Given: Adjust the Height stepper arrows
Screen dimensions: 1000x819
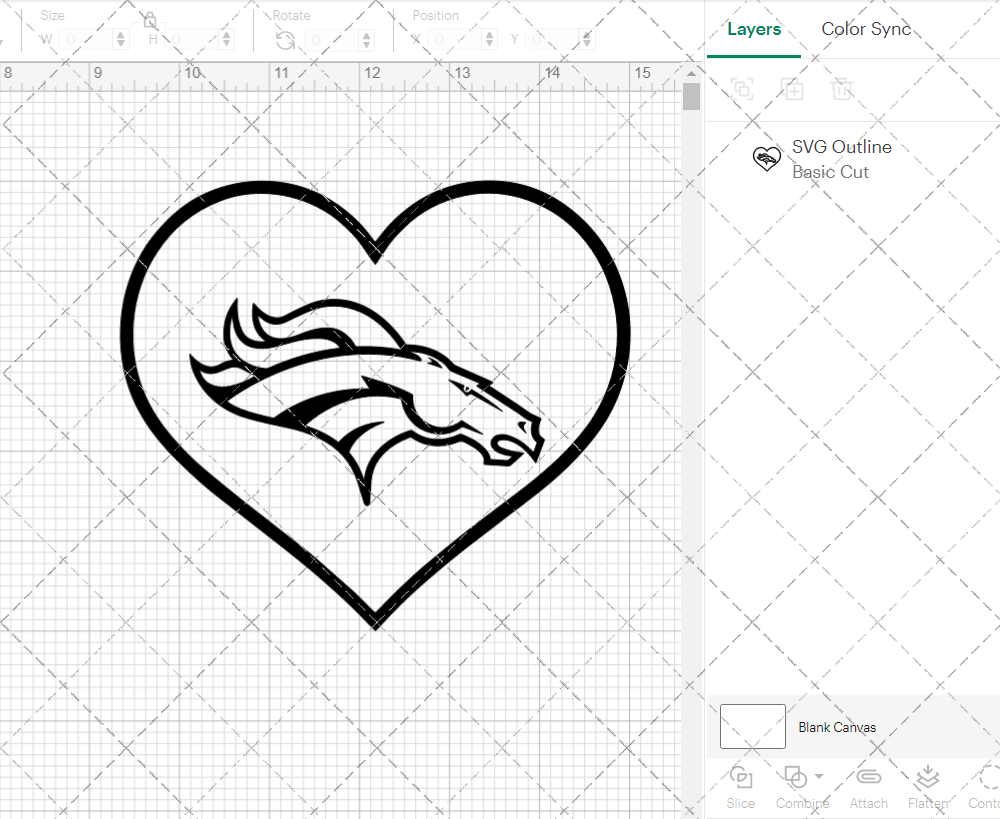Looking at the screenshot, I should click(x=226, y=40).
